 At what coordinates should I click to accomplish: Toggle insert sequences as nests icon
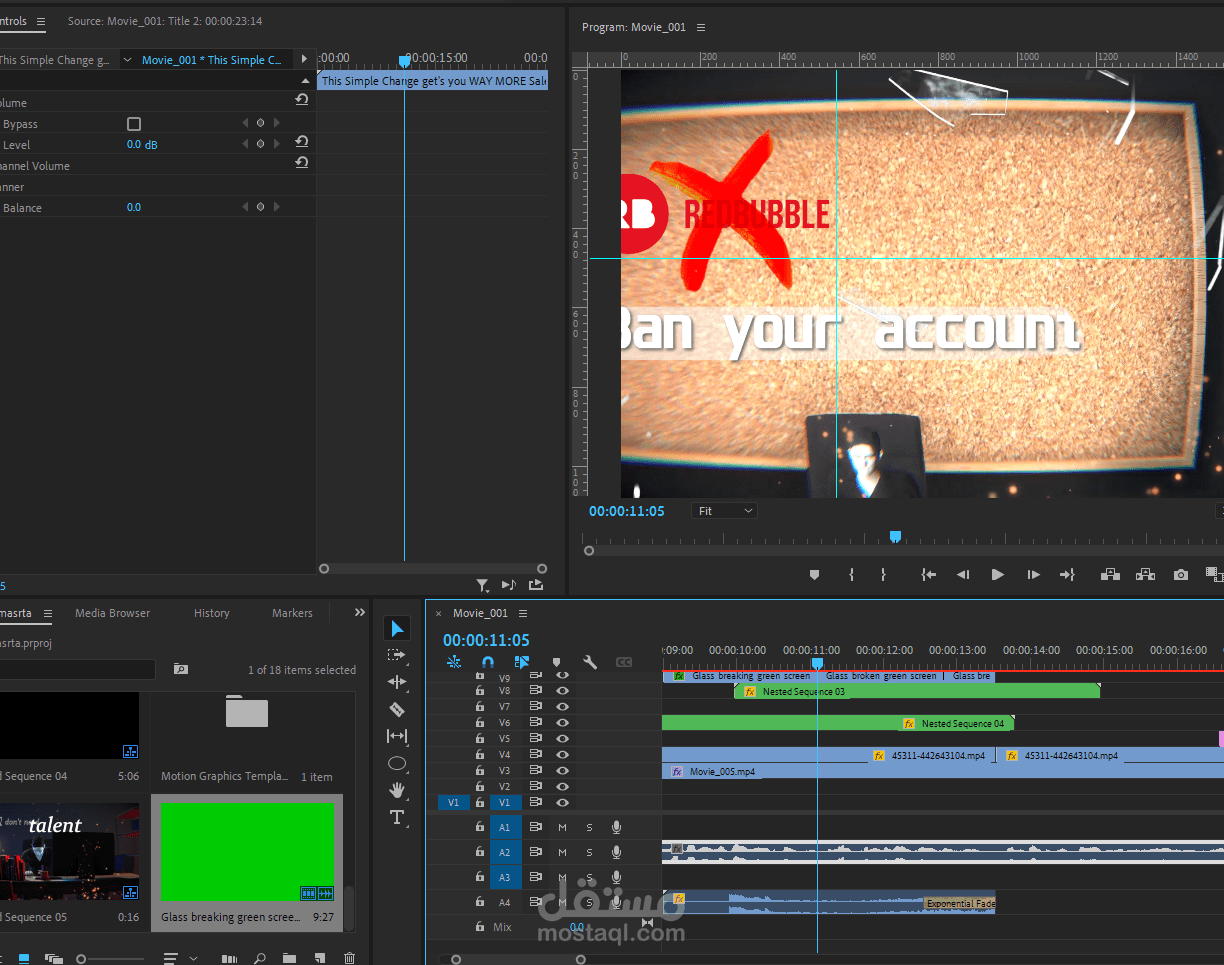(x=454, y=662)
